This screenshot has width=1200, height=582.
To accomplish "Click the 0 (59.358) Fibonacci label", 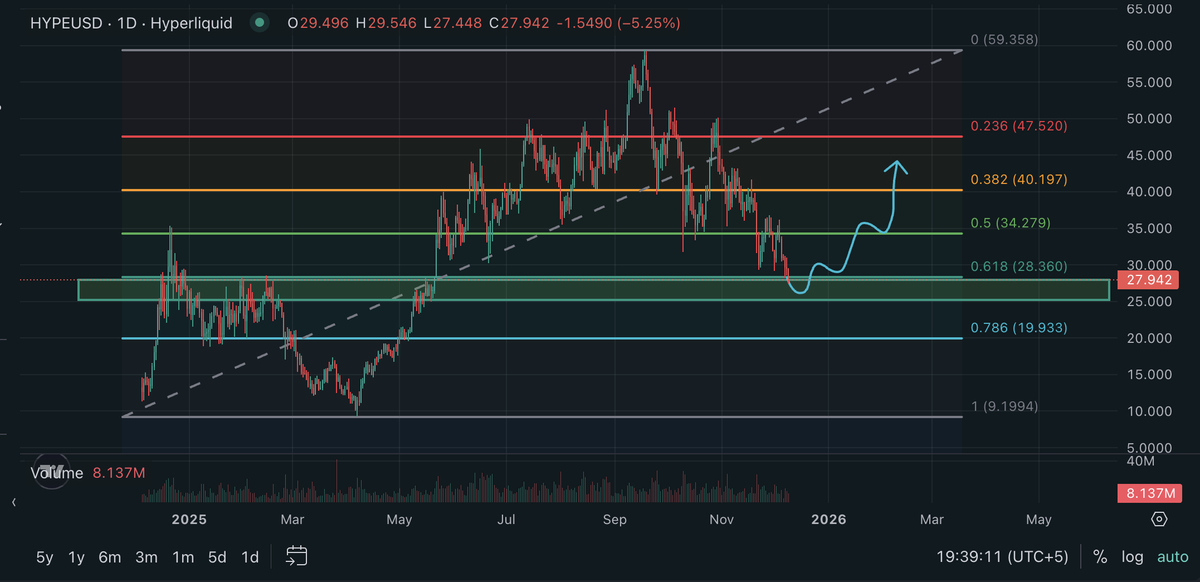I will pos(1004,40).
